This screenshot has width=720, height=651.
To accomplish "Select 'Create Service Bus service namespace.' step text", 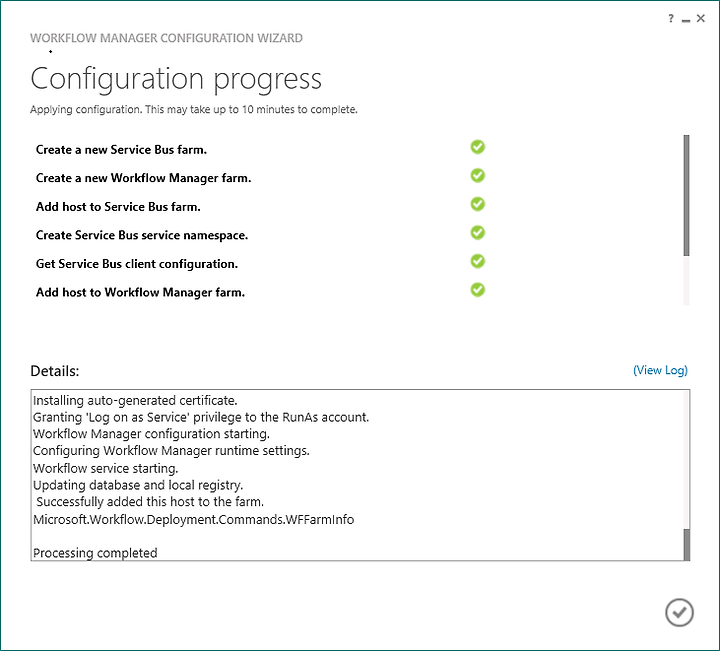I will point(142,235).
